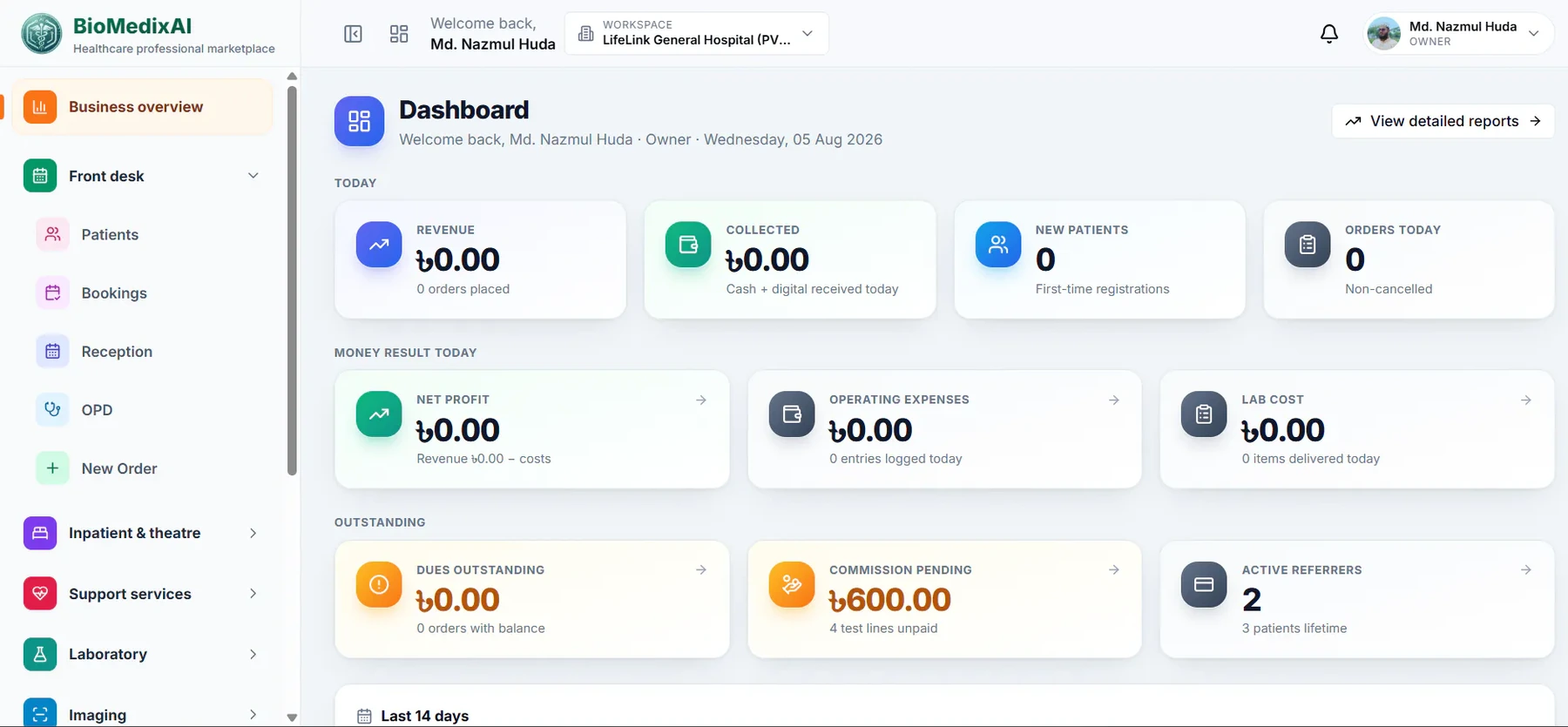Click the New Patients users icon

click(998, 245)
